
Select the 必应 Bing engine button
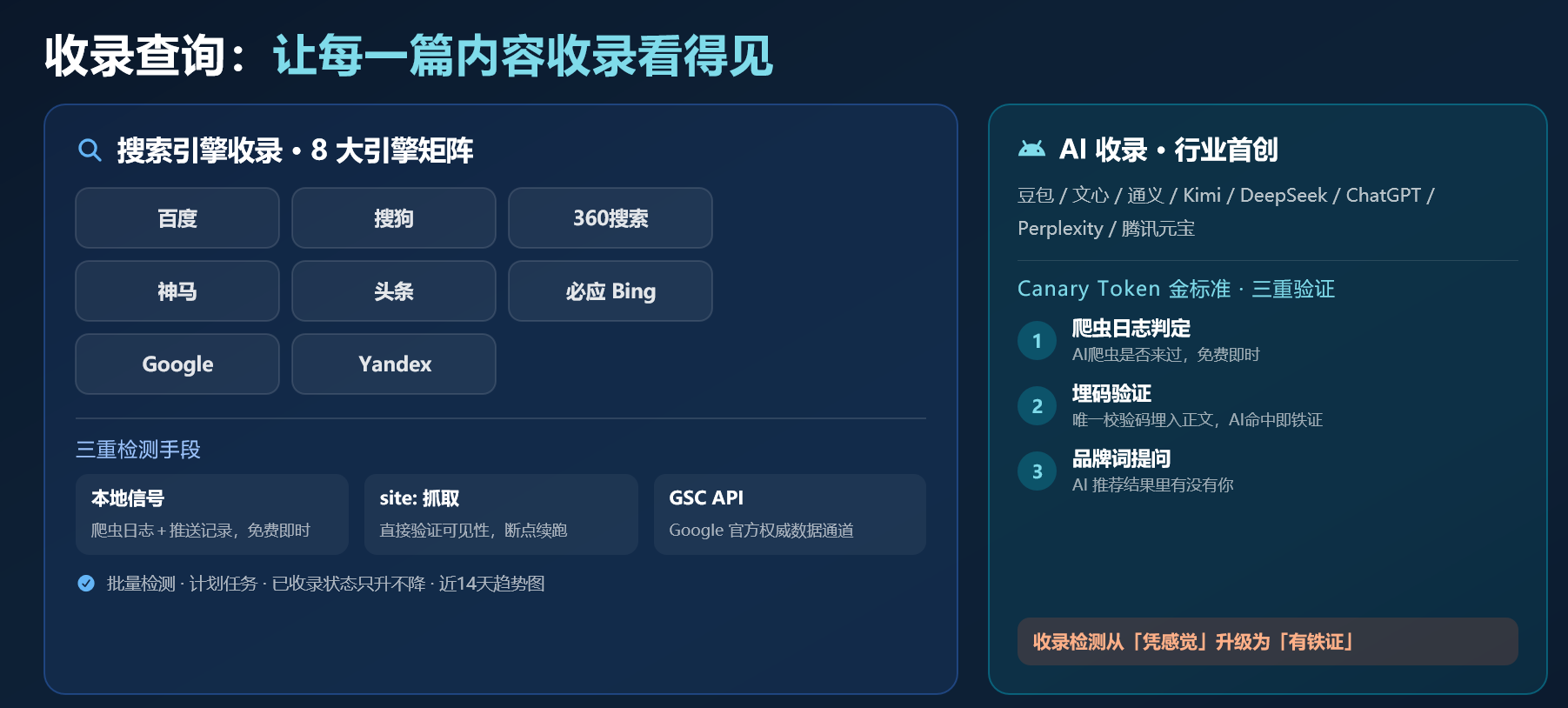(611, 291)
